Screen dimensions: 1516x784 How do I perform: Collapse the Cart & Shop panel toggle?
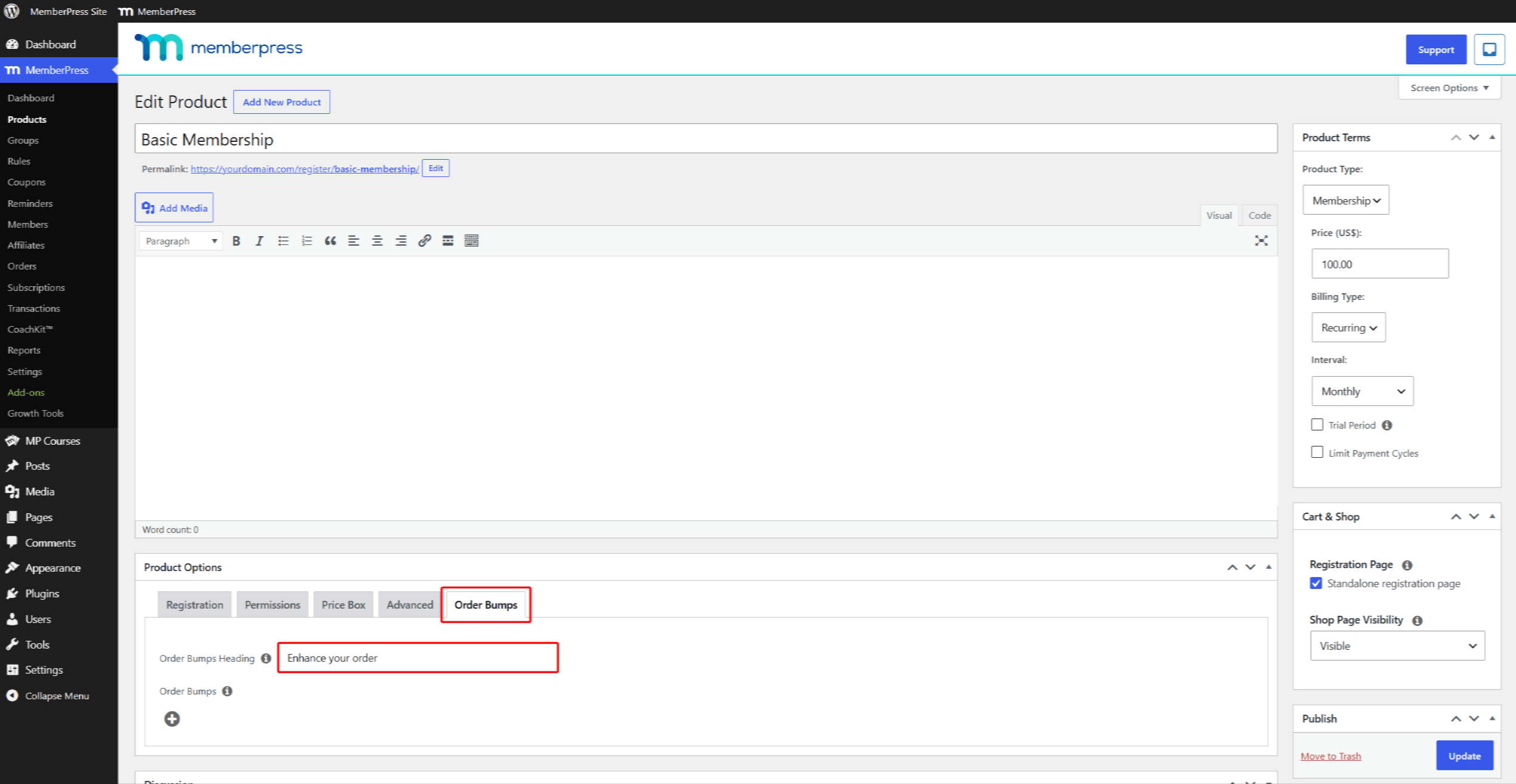point(1492,516)
